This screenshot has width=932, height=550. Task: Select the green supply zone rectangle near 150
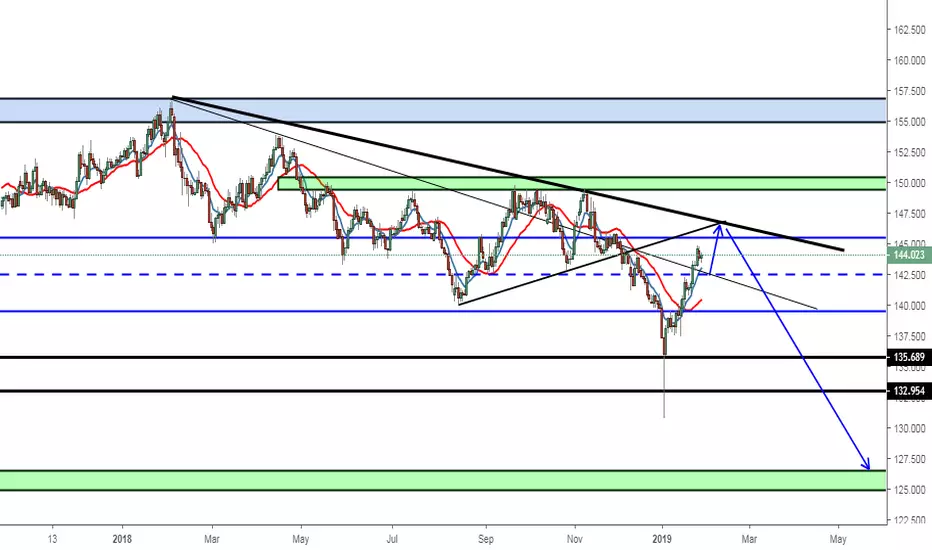click(x=582, y=183)
